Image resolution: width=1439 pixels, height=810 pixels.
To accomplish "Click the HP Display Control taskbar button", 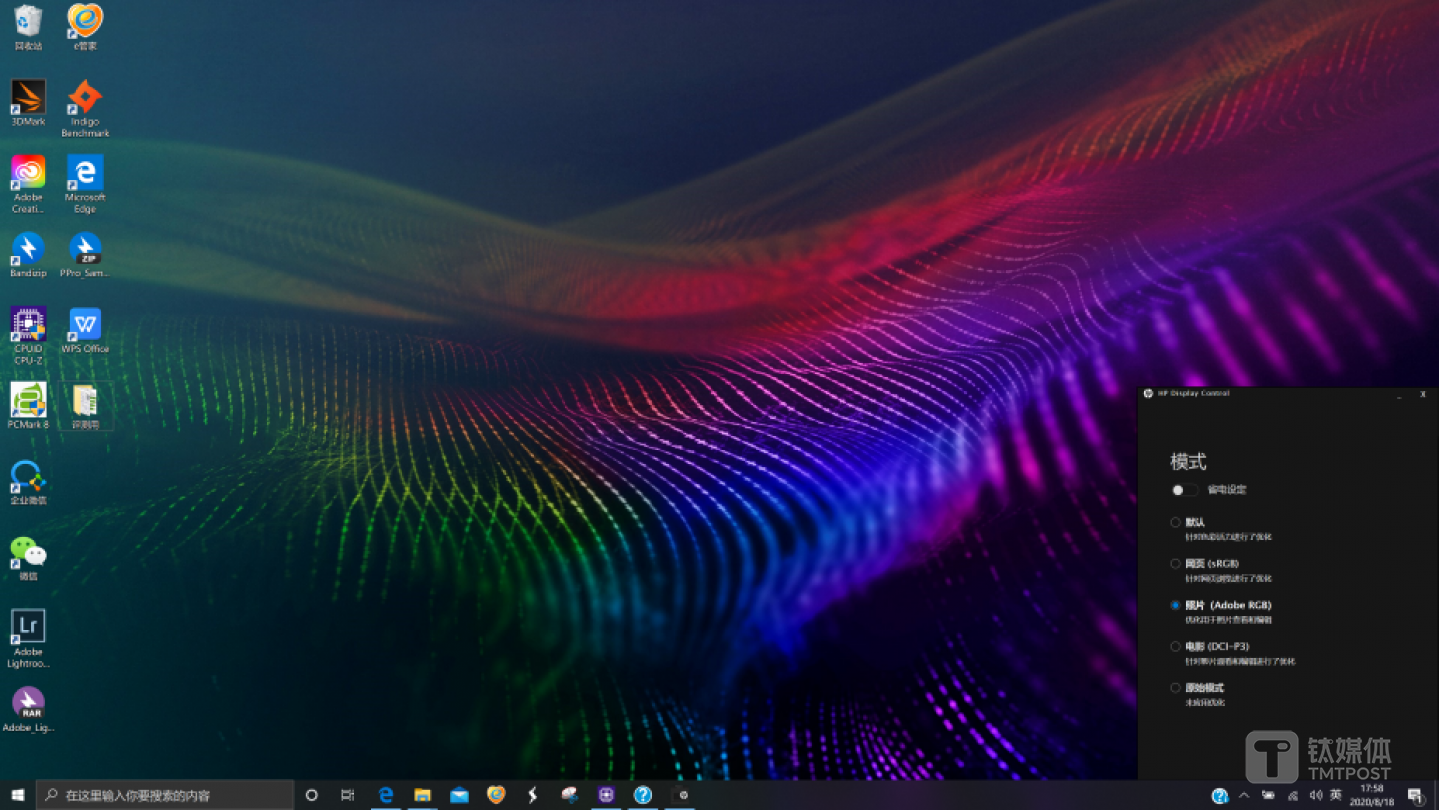I will click(x=683, y=795).
